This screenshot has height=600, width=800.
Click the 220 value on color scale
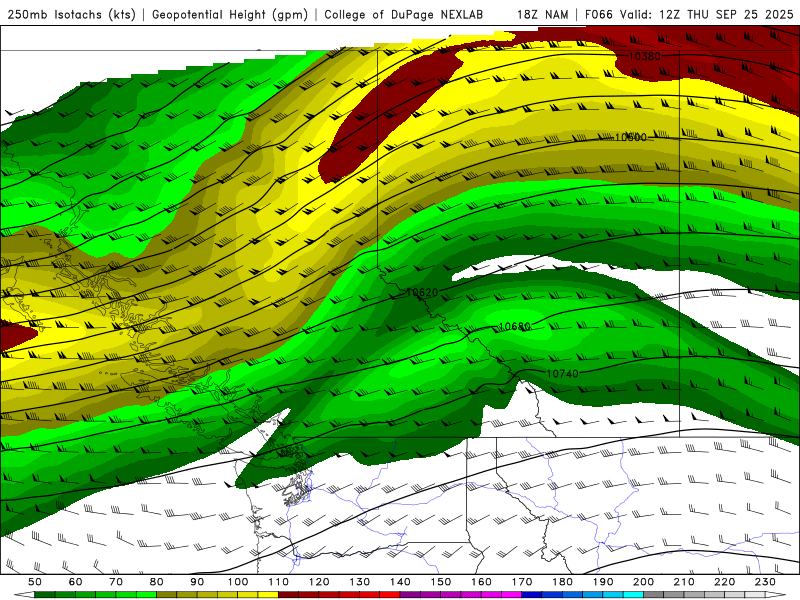(725, 582)
